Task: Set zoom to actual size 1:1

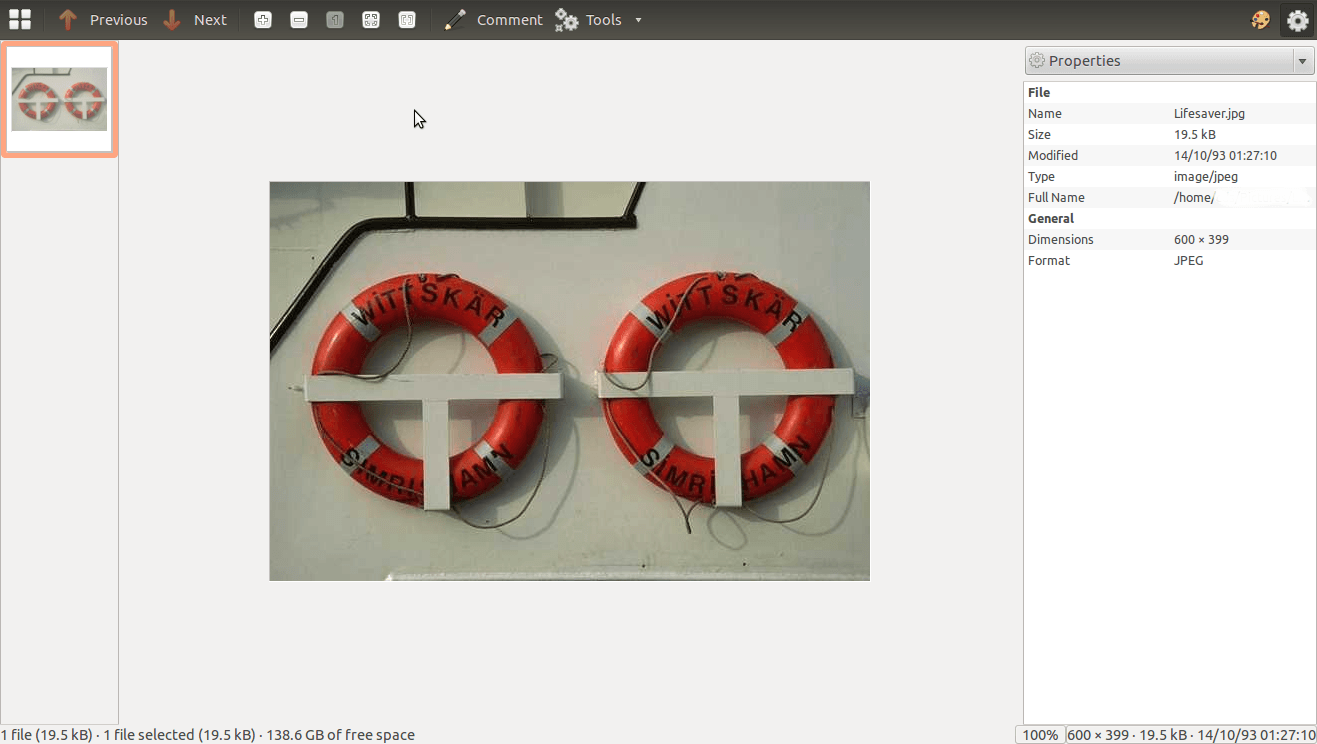Action: pyautogui.click(x=335, y=19)
